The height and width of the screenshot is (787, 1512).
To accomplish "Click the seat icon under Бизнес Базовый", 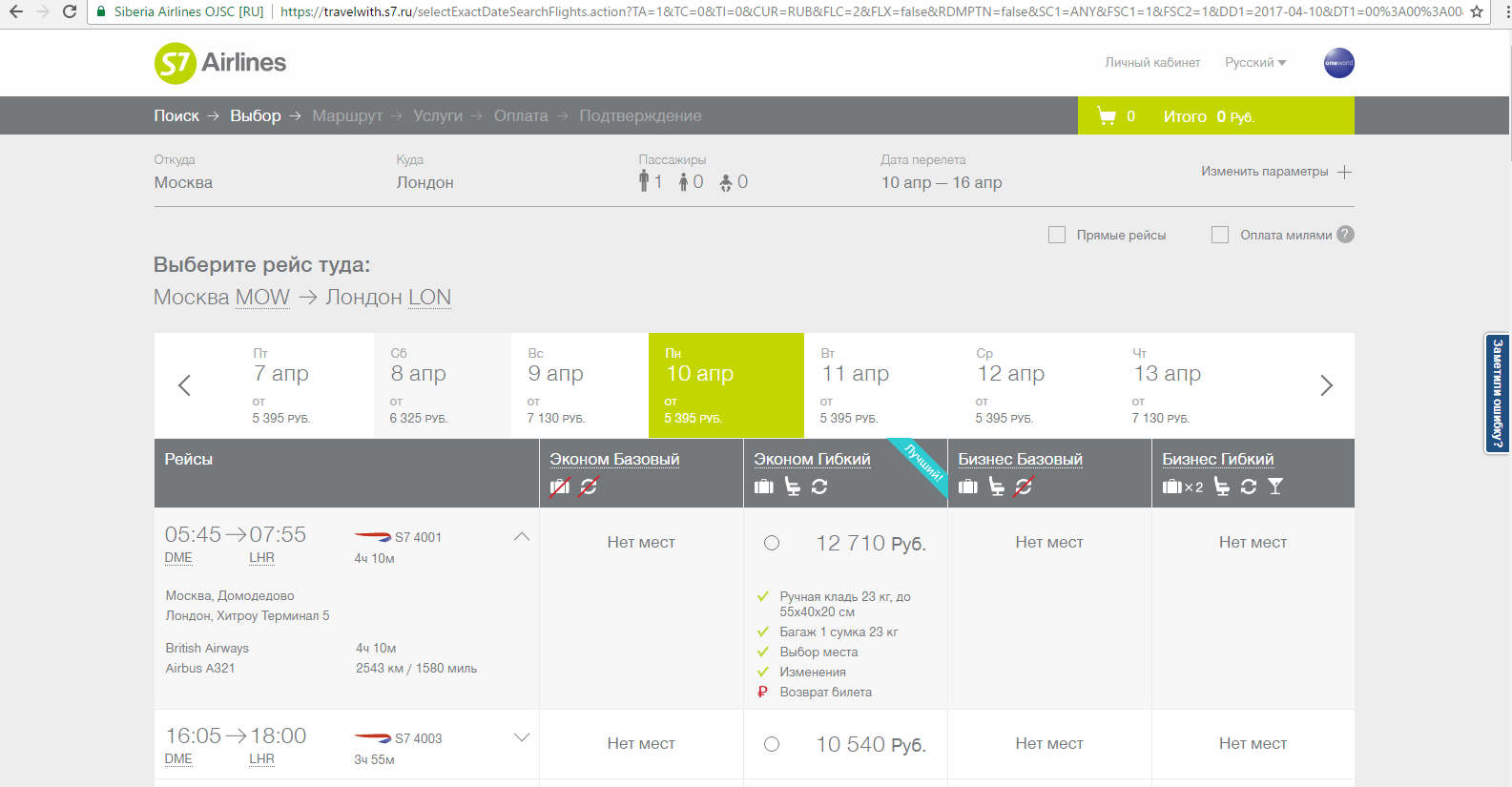I will point(997,487).
